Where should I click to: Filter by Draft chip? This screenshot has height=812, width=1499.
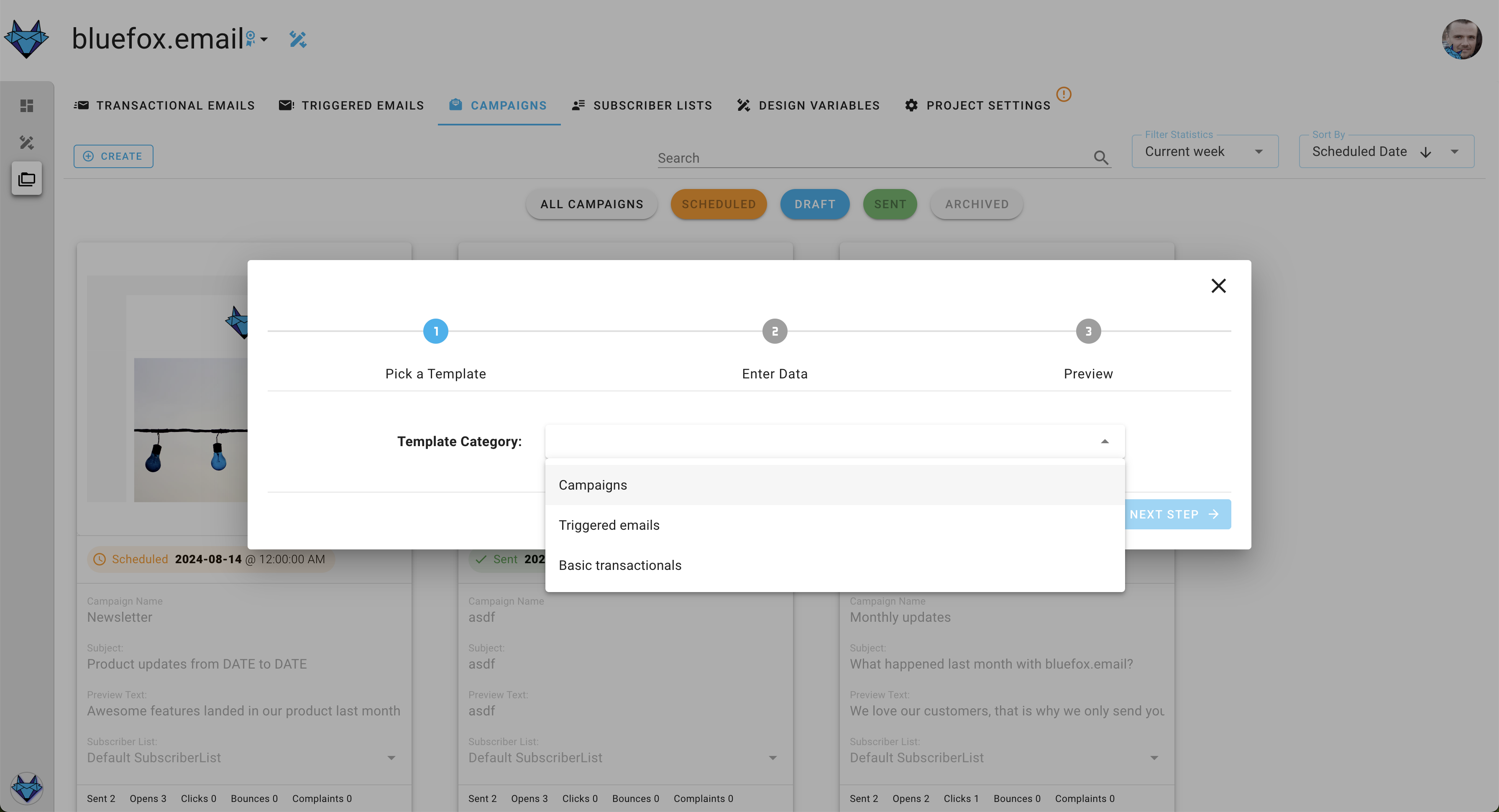pos(815,204)
